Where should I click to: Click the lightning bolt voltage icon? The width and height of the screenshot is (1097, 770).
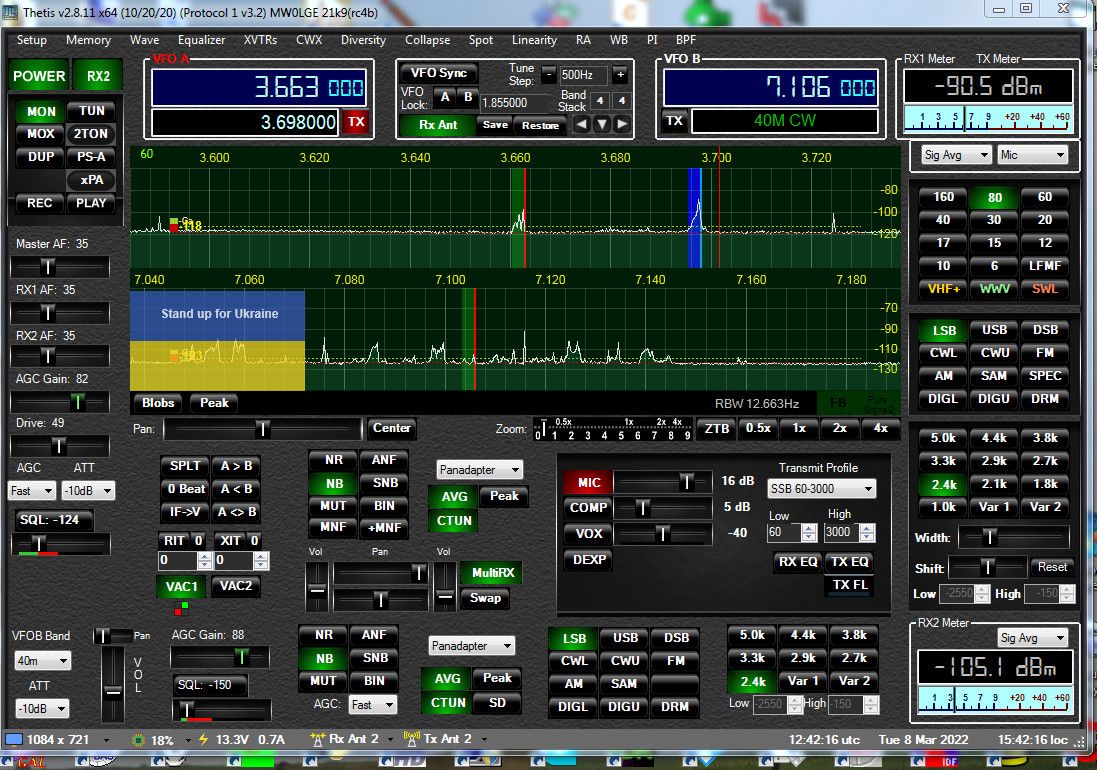point(204,739)
